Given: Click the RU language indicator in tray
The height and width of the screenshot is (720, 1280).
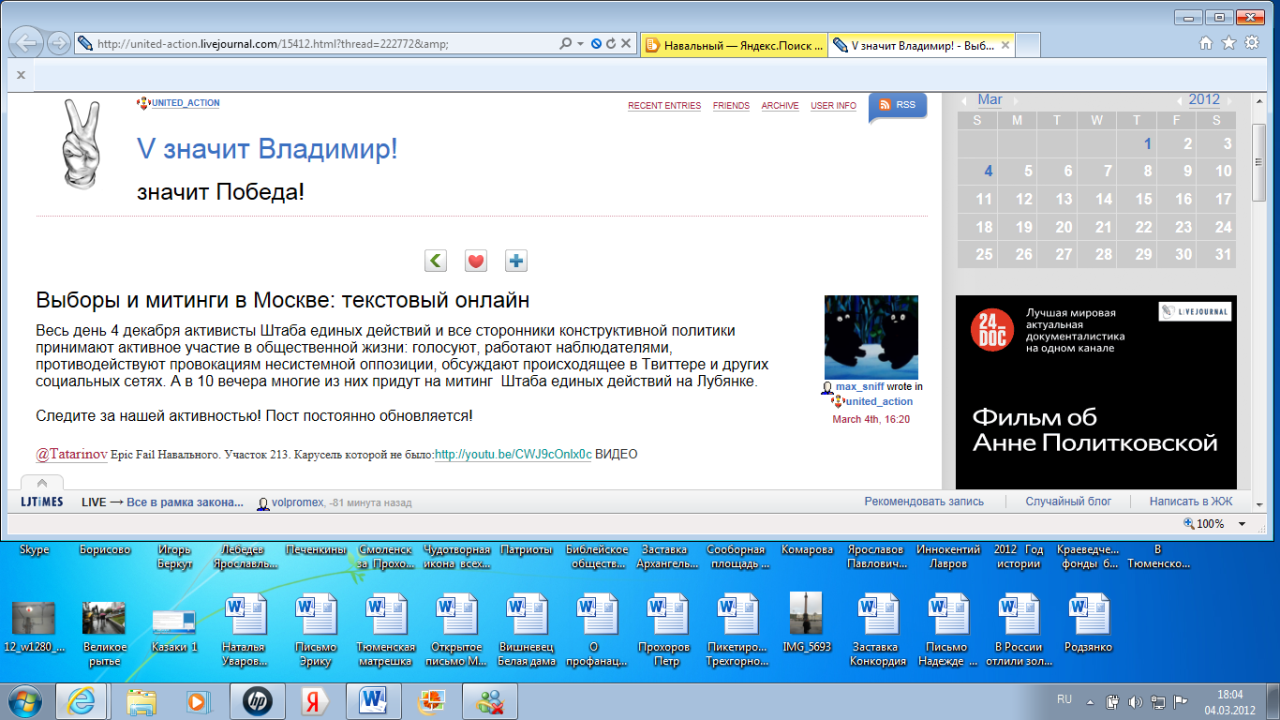Looking at the screenshot, I should pos(1065,699).
